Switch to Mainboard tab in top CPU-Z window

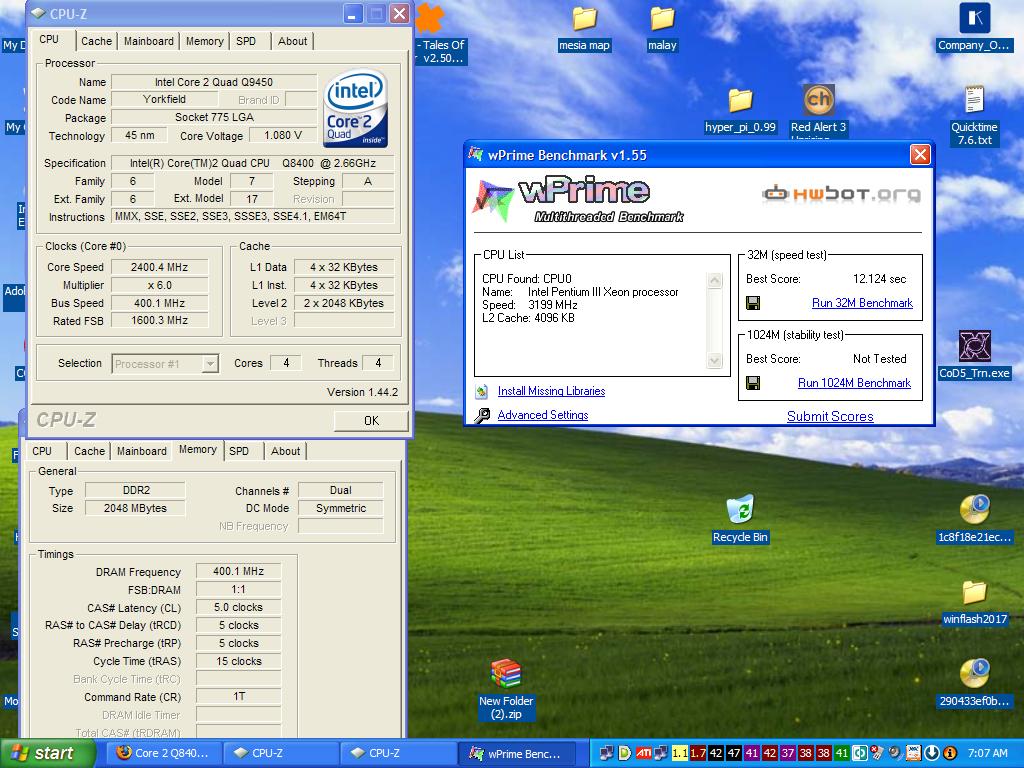[x=149, y=41]
